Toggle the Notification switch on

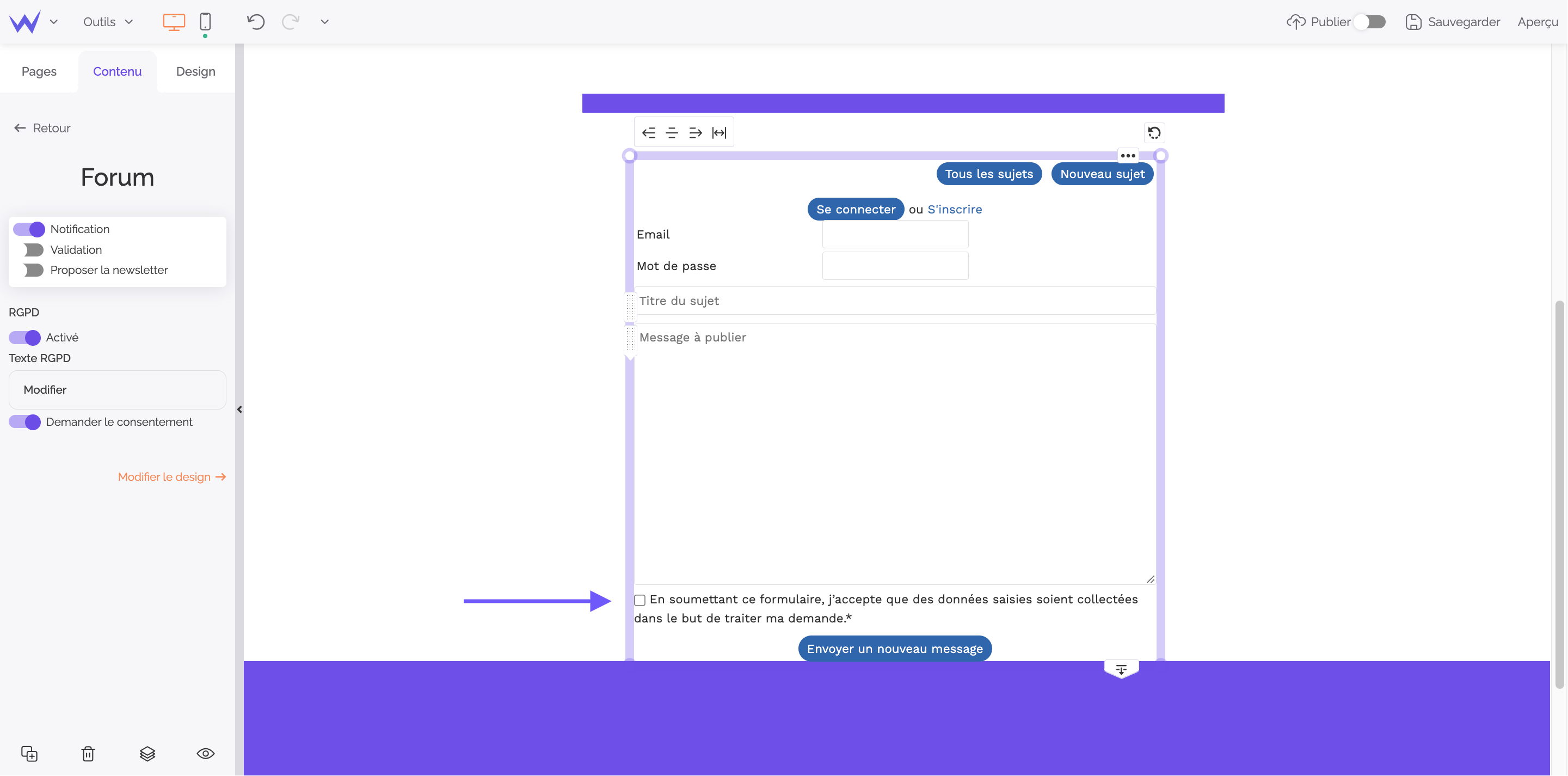click(26, 229)
